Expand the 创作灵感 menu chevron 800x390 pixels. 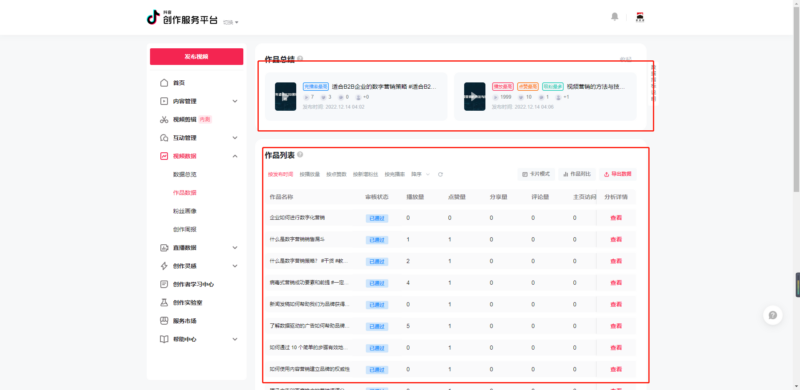pos(235,266)
